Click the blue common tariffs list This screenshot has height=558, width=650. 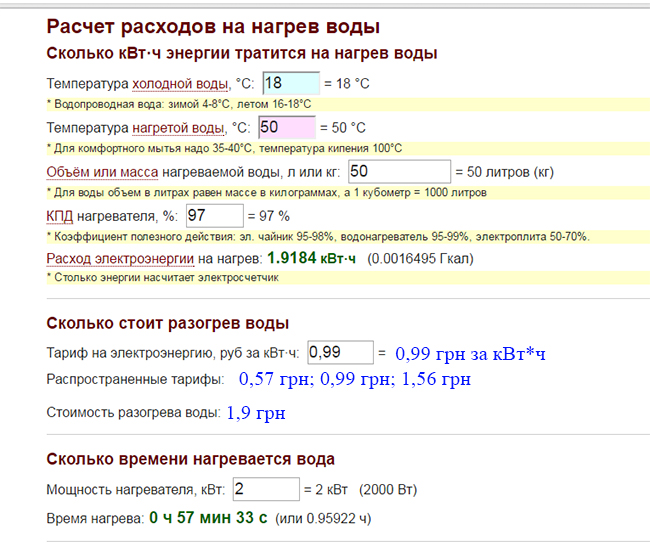(354, 380)
